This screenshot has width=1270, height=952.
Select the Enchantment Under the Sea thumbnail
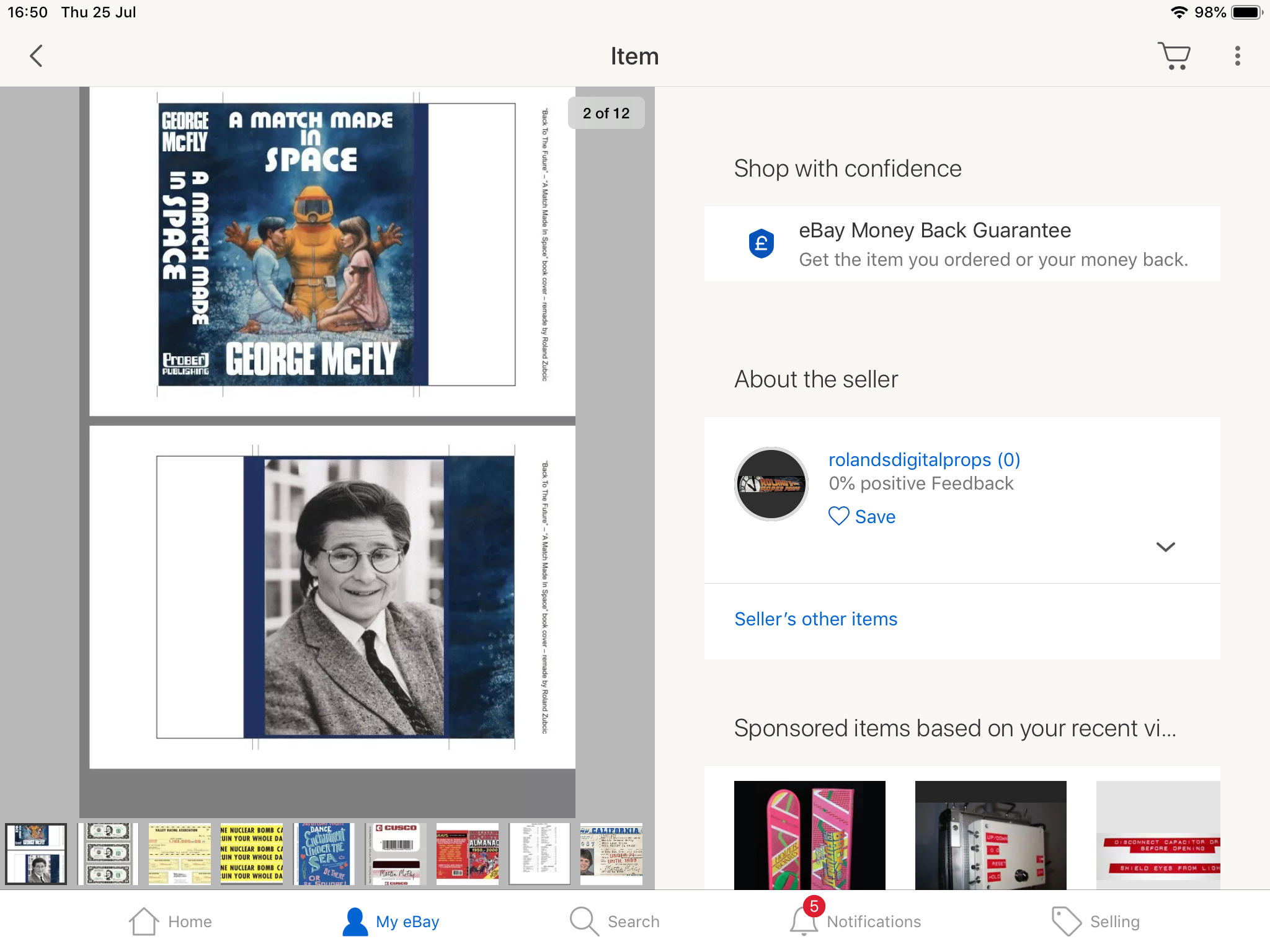[324, 853]
